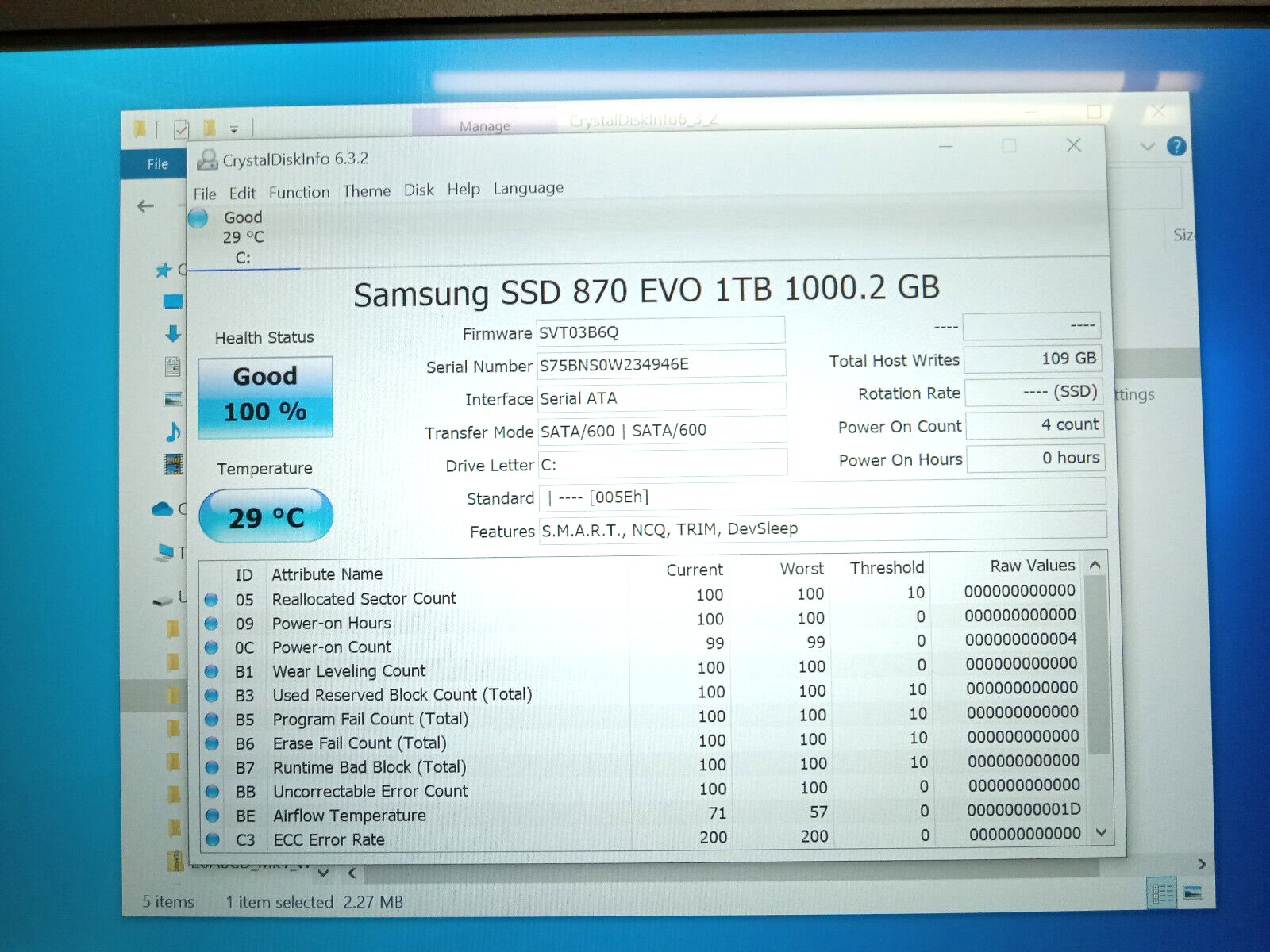1270x952 pixels.
Task: Select the Airflow Temperature attribute name
Action: pyautogui.click(x=350, y=816)
